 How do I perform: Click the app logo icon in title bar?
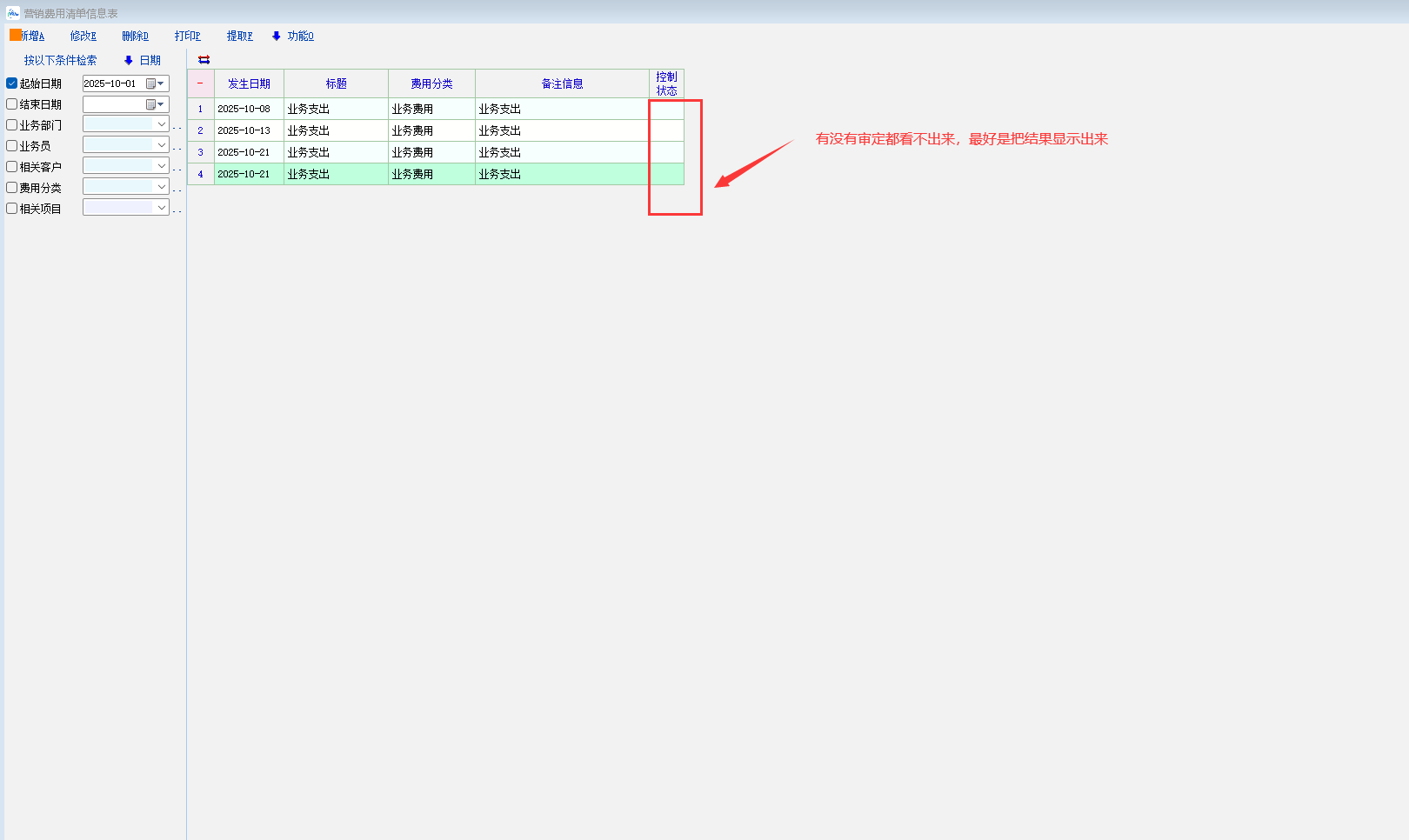point(13,13)
